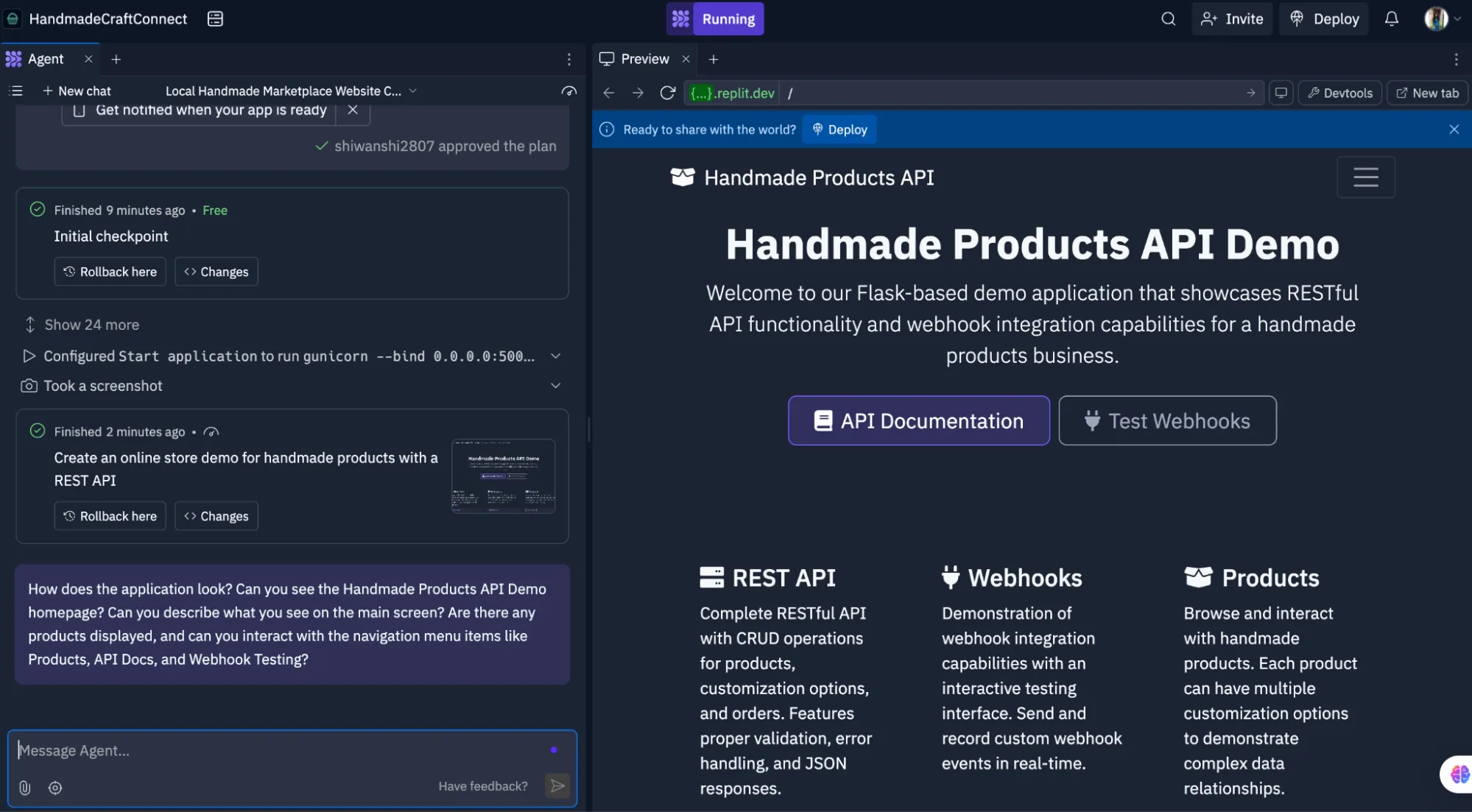Image resolution: width=1472 pixels, height=812 pixels.
Task: Open the hamburger menu in preview site
Action: 1365,177
